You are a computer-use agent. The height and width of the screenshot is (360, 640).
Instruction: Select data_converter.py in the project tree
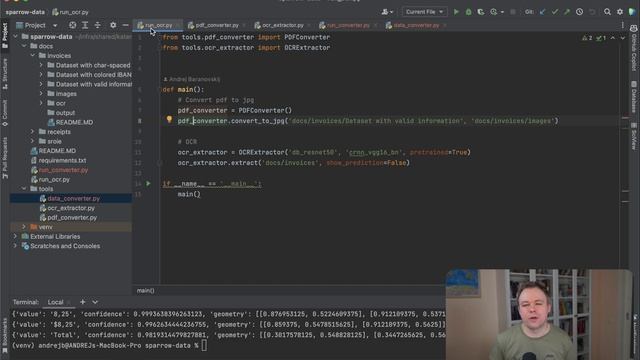click(x=73, y=198)
